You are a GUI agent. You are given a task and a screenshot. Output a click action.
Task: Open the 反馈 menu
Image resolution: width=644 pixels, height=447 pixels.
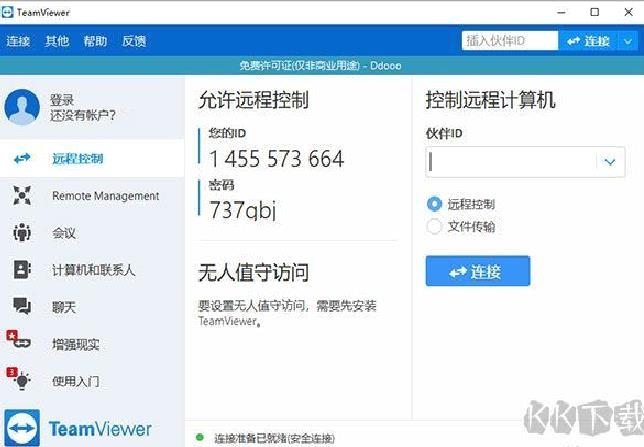pyautogui.click(x=134, y=41)
